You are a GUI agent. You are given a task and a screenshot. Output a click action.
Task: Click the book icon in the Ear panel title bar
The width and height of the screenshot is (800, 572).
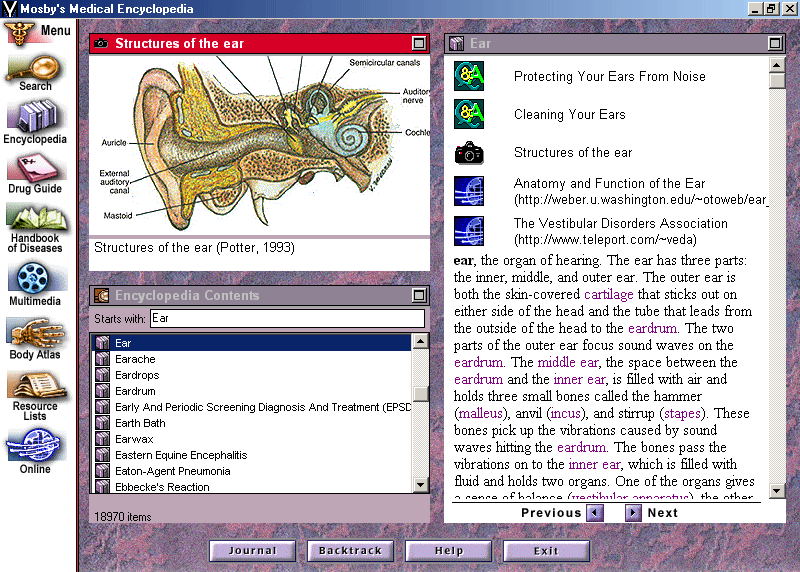(457, 43)
